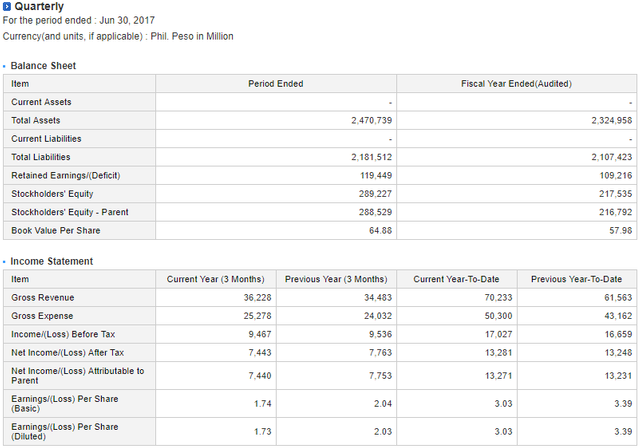The width and height of the screenshot is (640, 448).
Task: Click the blue arrow icon beside Quarterly
Action: (8, 7)
